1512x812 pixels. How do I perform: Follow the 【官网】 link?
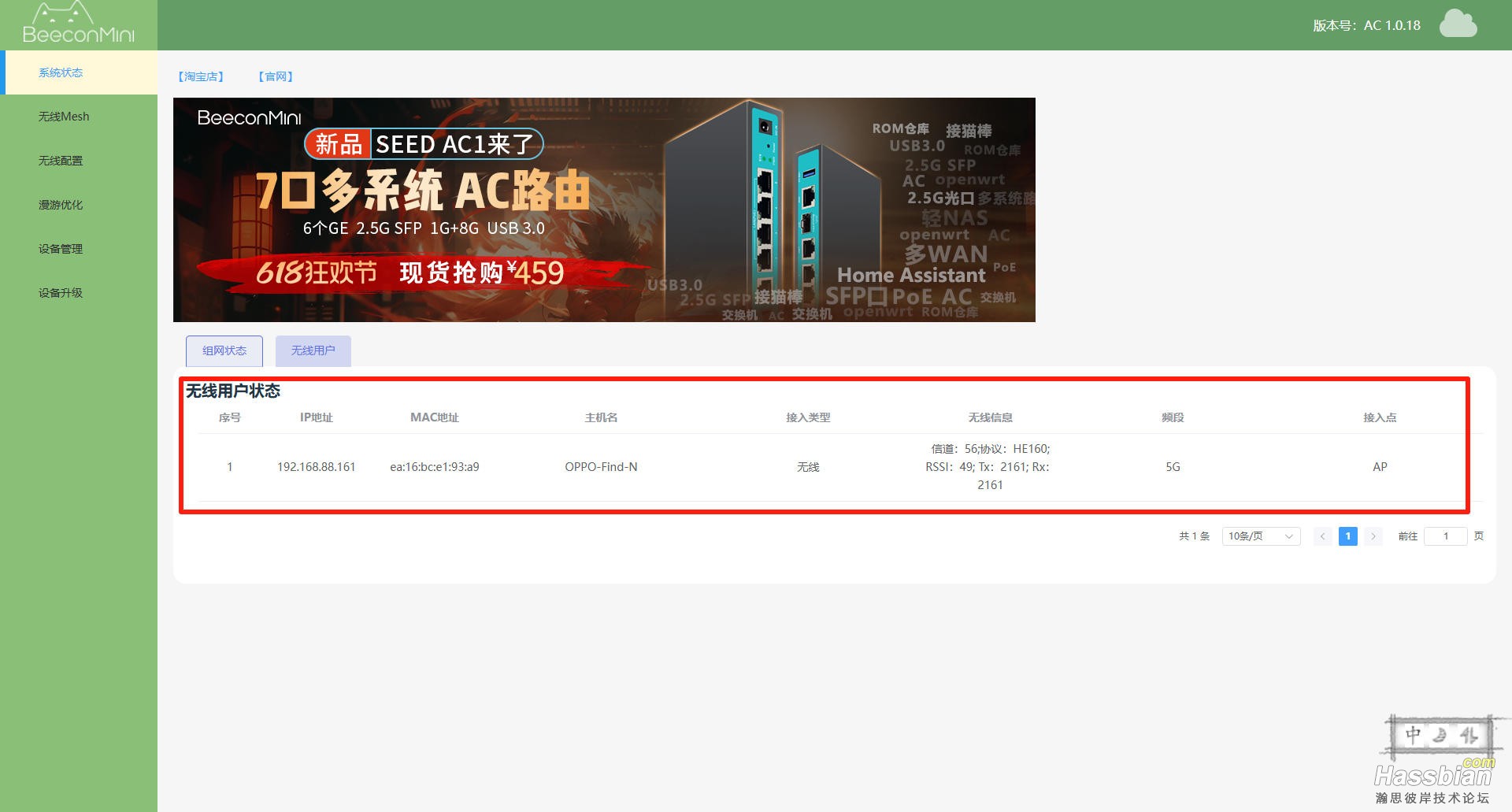coord(276,76)
